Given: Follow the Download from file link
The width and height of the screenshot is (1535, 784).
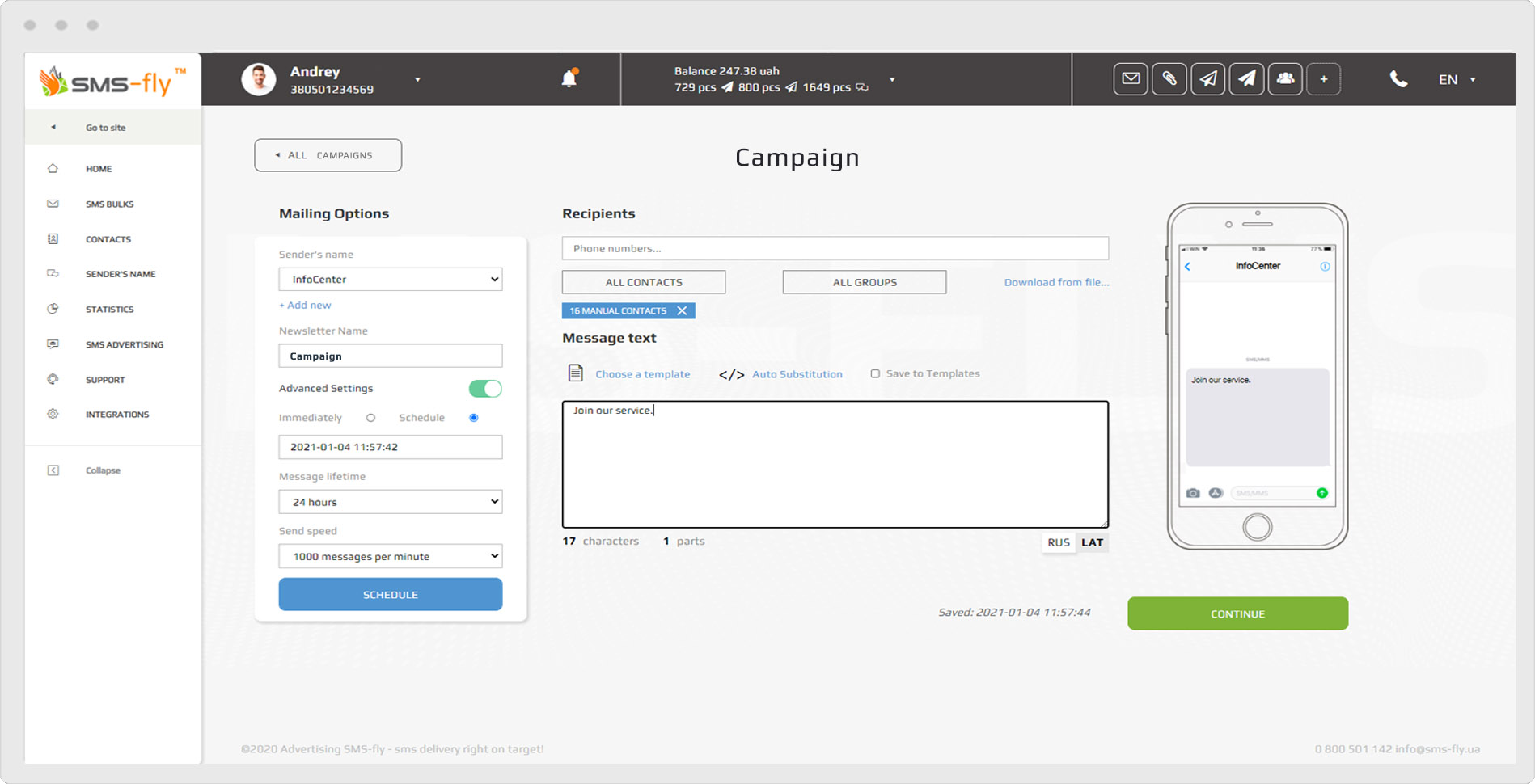Looking at the screenshot, I should pyautogui.click(x=1056, y=282).
